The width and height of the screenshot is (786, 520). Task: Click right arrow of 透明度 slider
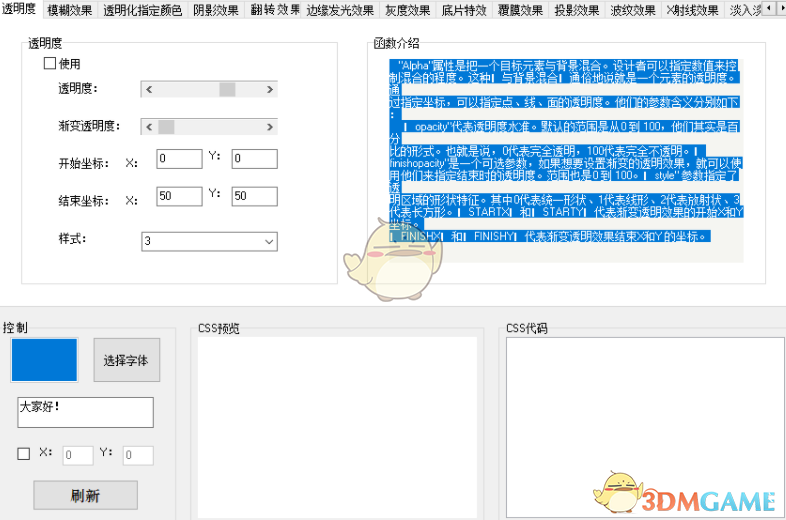coord(270,89)
